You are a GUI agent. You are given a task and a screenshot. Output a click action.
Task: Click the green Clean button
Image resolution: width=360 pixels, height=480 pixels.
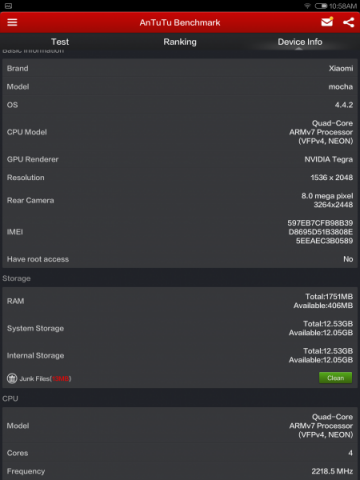tap(335, 378)
